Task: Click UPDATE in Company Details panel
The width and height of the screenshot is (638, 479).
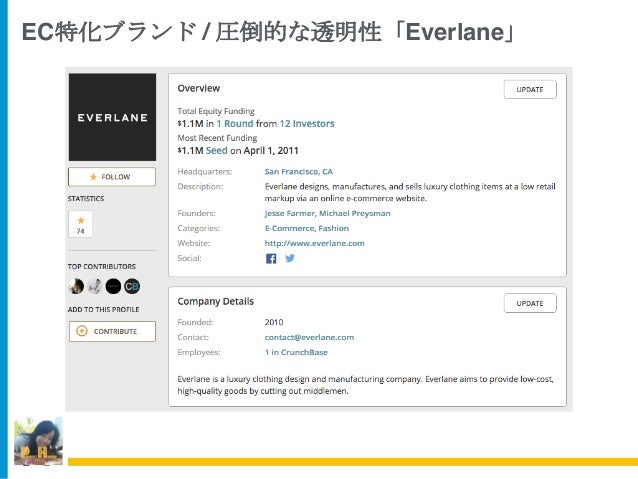Action: point(530,303)
